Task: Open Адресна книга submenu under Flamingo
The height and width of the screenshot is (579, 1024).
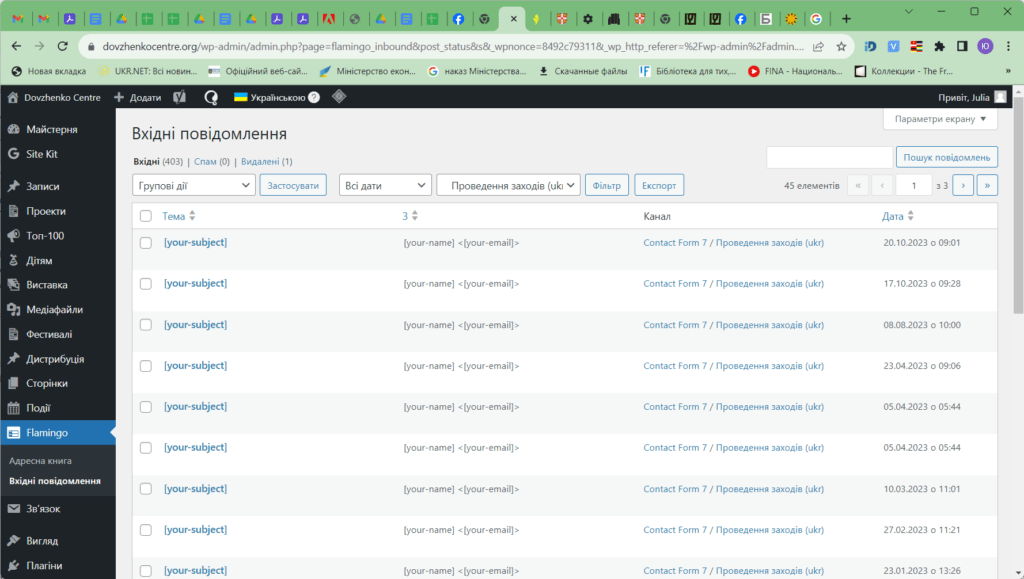Action: 40,461
